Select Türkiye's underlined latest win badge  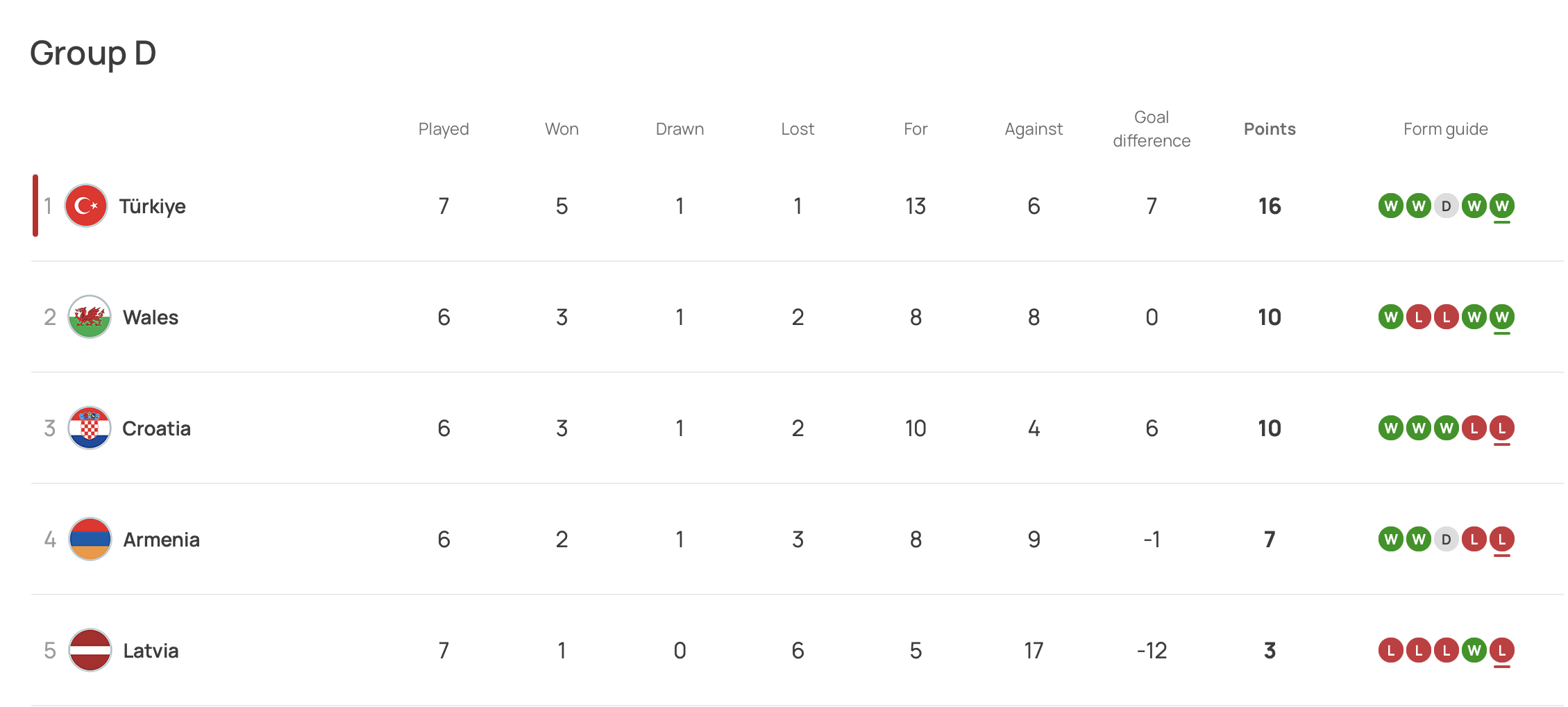pyautogui.click(x=1502, y=206)
